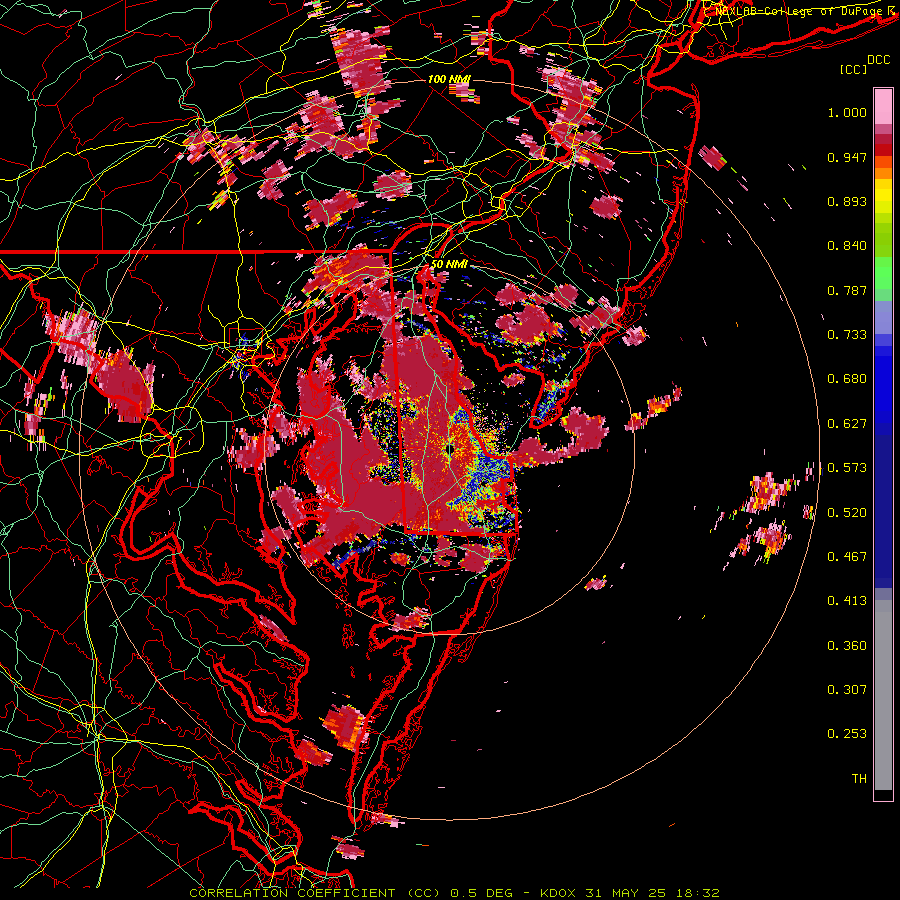Select the 0.840 scale value
Image resolution: width=900 pixels, height=900 pixels.
(847, 246)
